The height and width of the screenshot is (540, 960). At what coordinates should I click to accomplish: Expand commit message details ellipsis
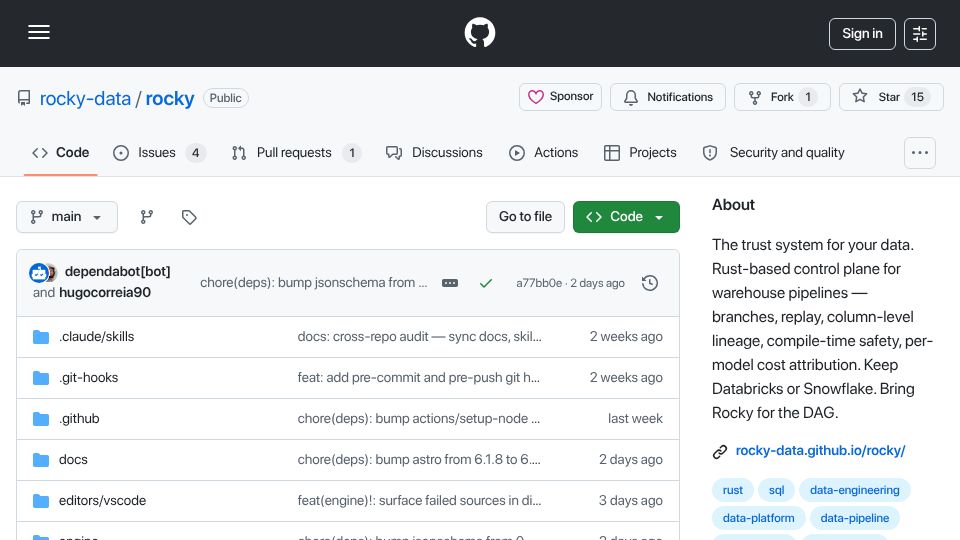click(x=450, y=283)
